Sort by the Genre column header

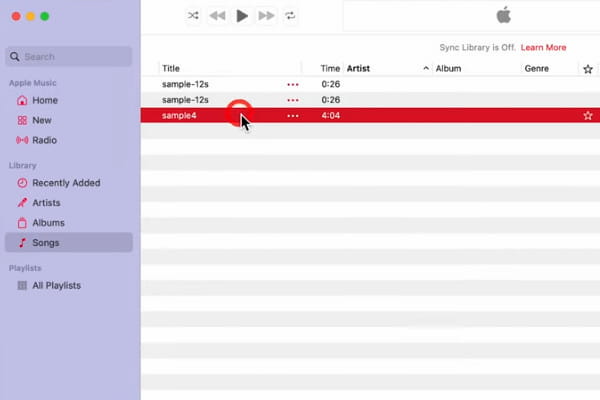(536, 69)
